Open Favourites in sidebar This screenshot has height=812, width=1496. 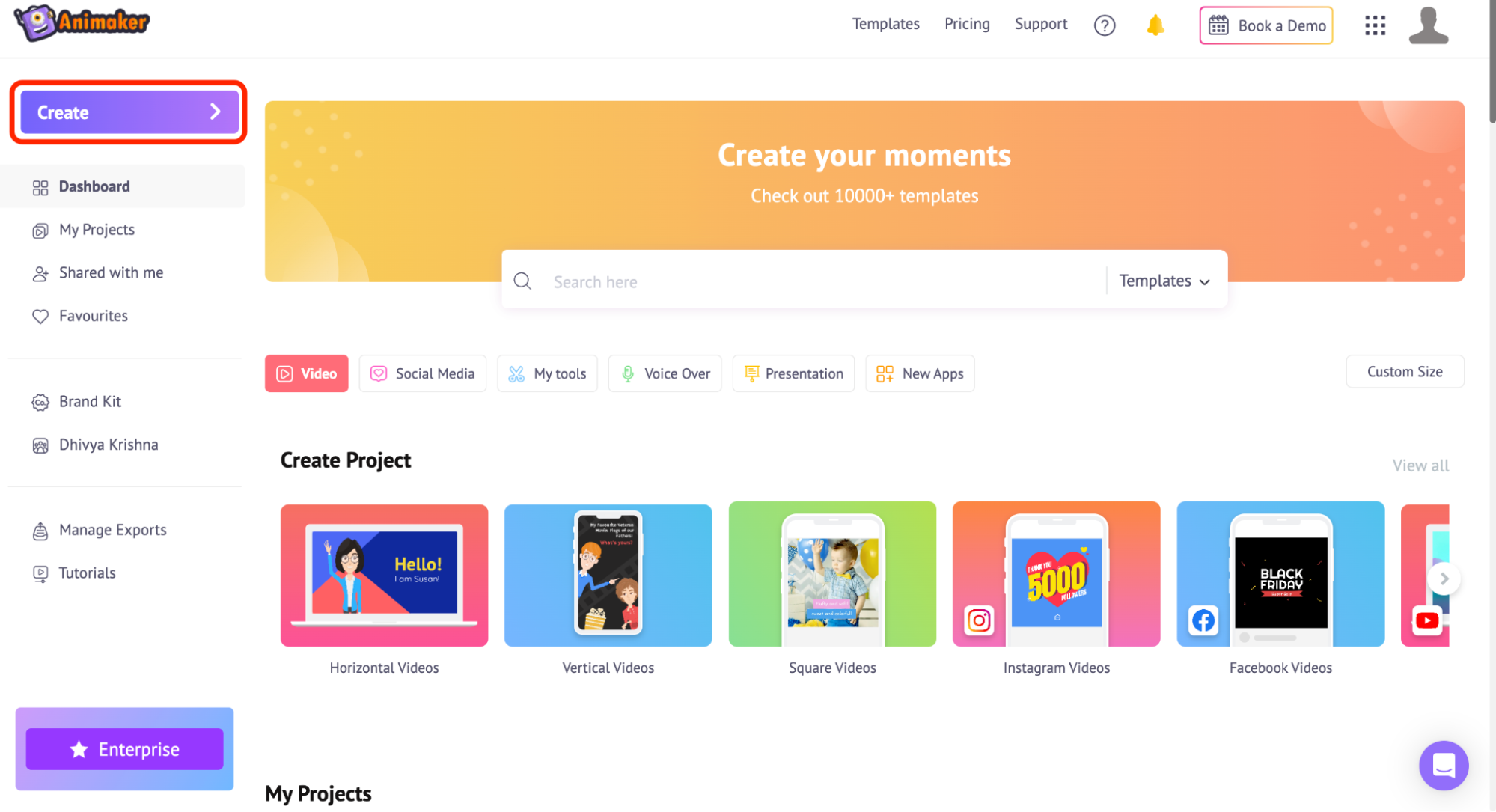(x=94, y=315)
